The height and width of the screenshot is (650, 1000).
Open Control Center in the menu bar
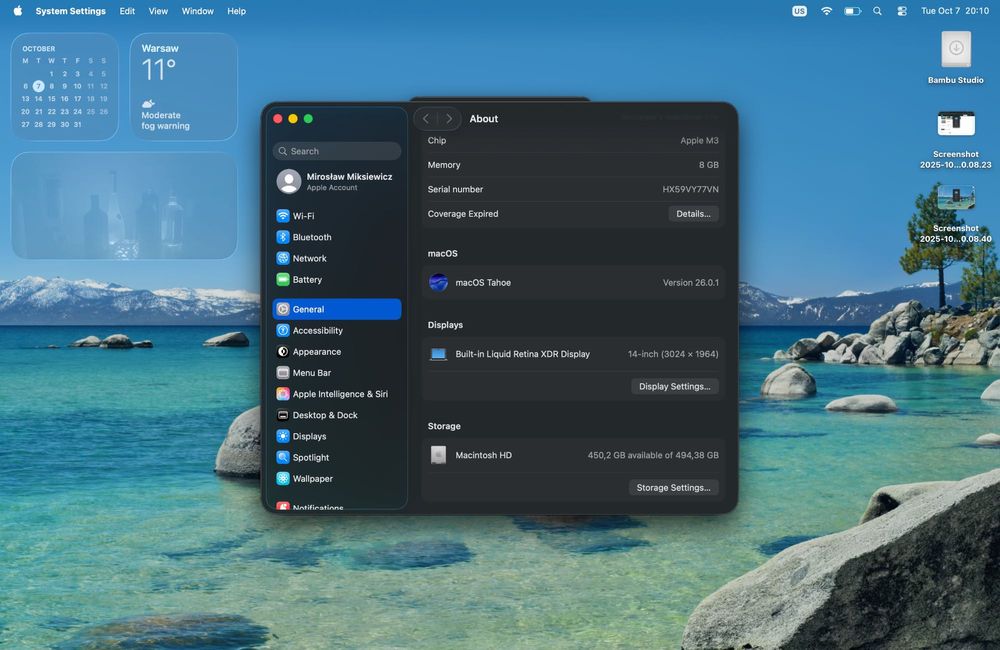click(x=902, y=11)
